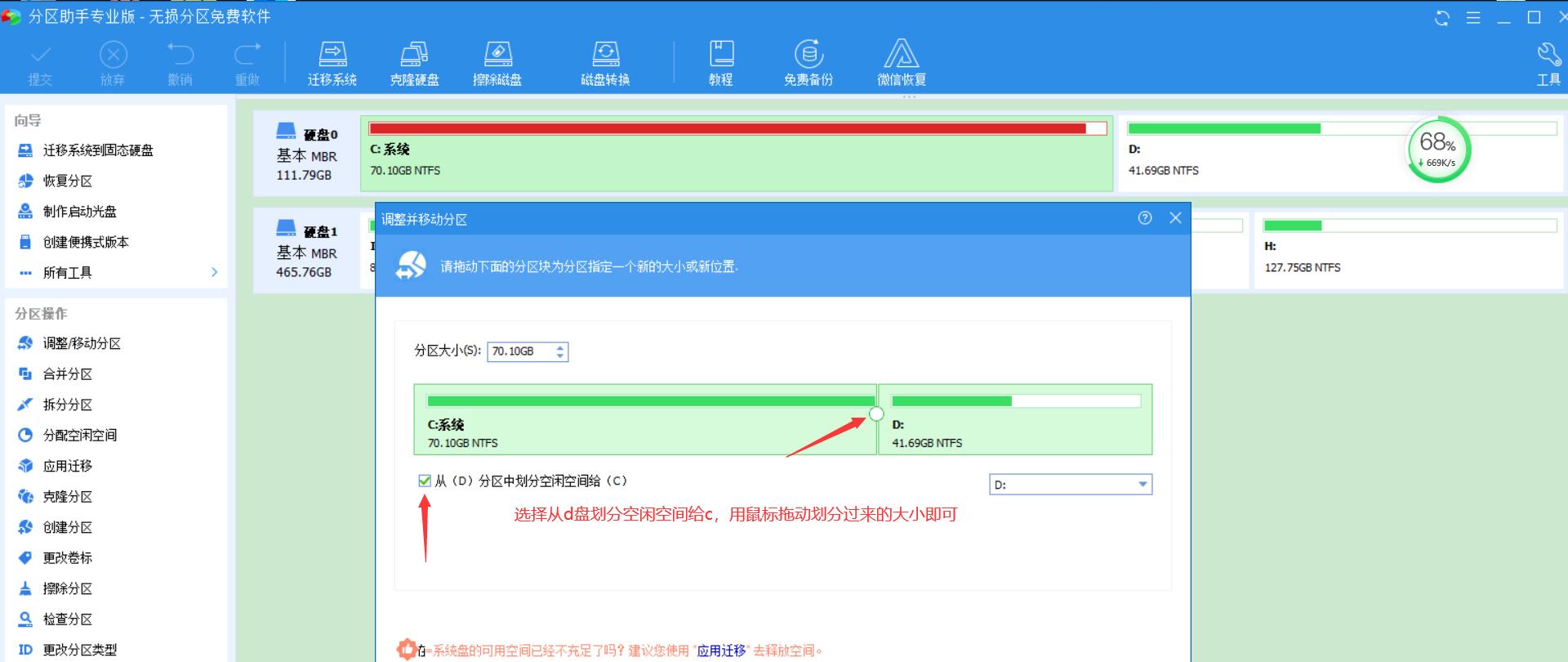
Task: Select the H: 127.75GB partition on 硬盘1
Action: [x=1410, y=251]
